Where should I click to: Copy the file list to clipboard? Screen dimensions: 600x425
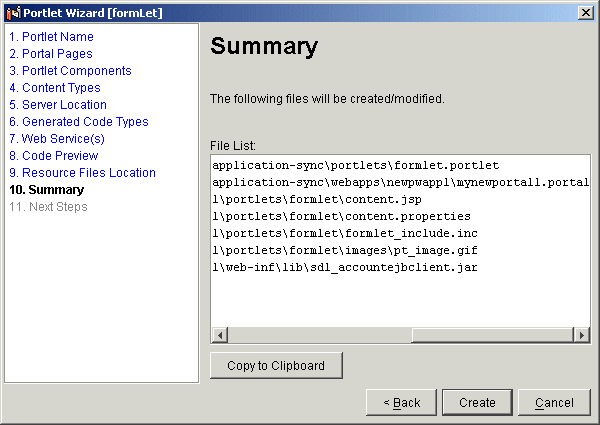coord(276,366)
